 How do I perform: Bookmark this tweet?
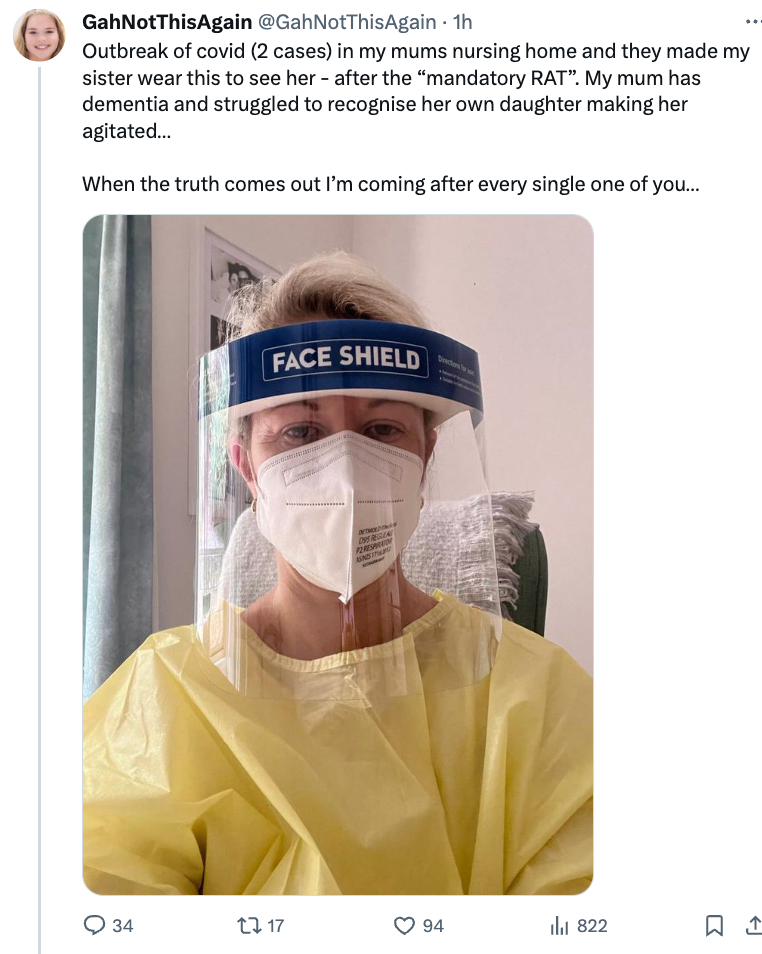click(714, 925)
